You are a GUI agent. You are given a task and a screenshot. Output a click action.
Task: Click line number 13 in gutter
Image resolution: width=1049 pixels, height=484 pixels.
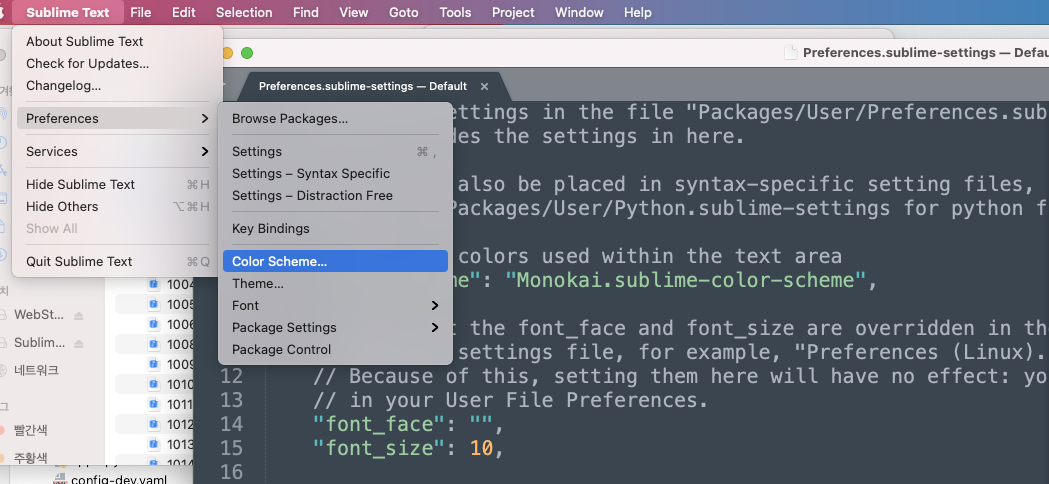231,400
